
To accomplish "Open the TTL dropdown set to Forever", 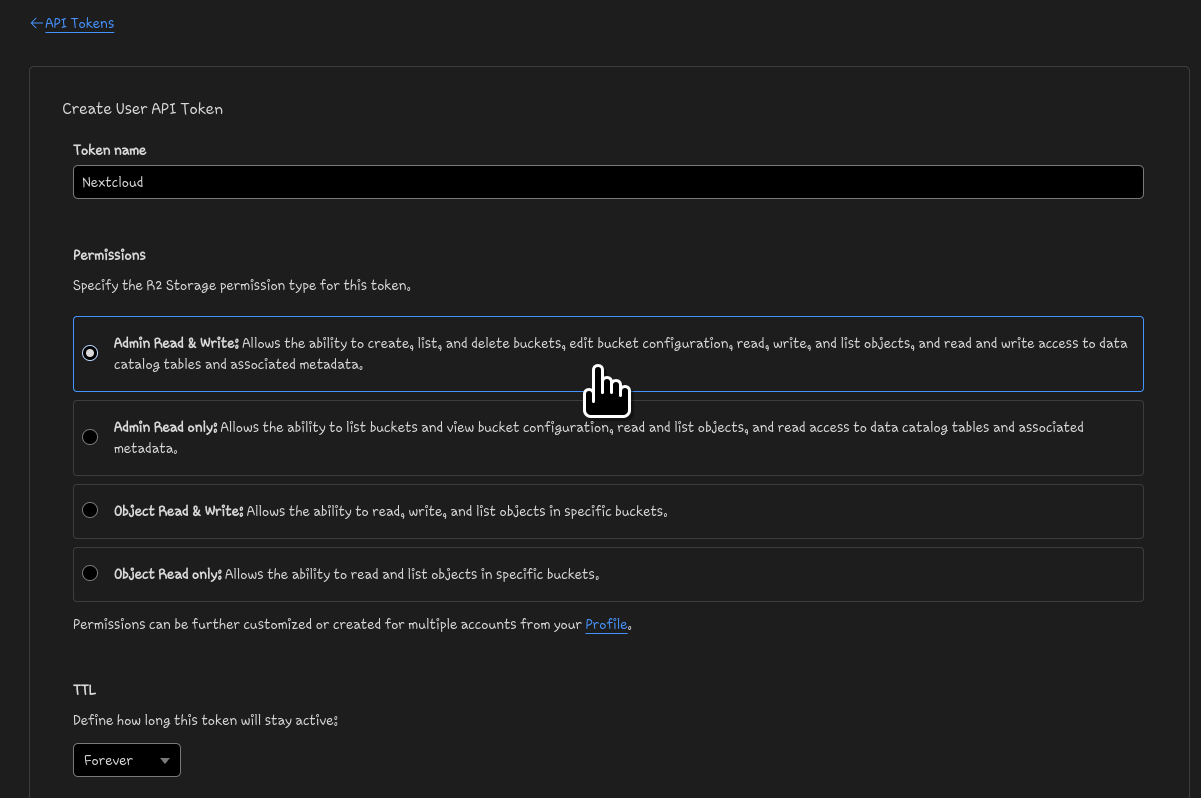I will coord(126,760).
